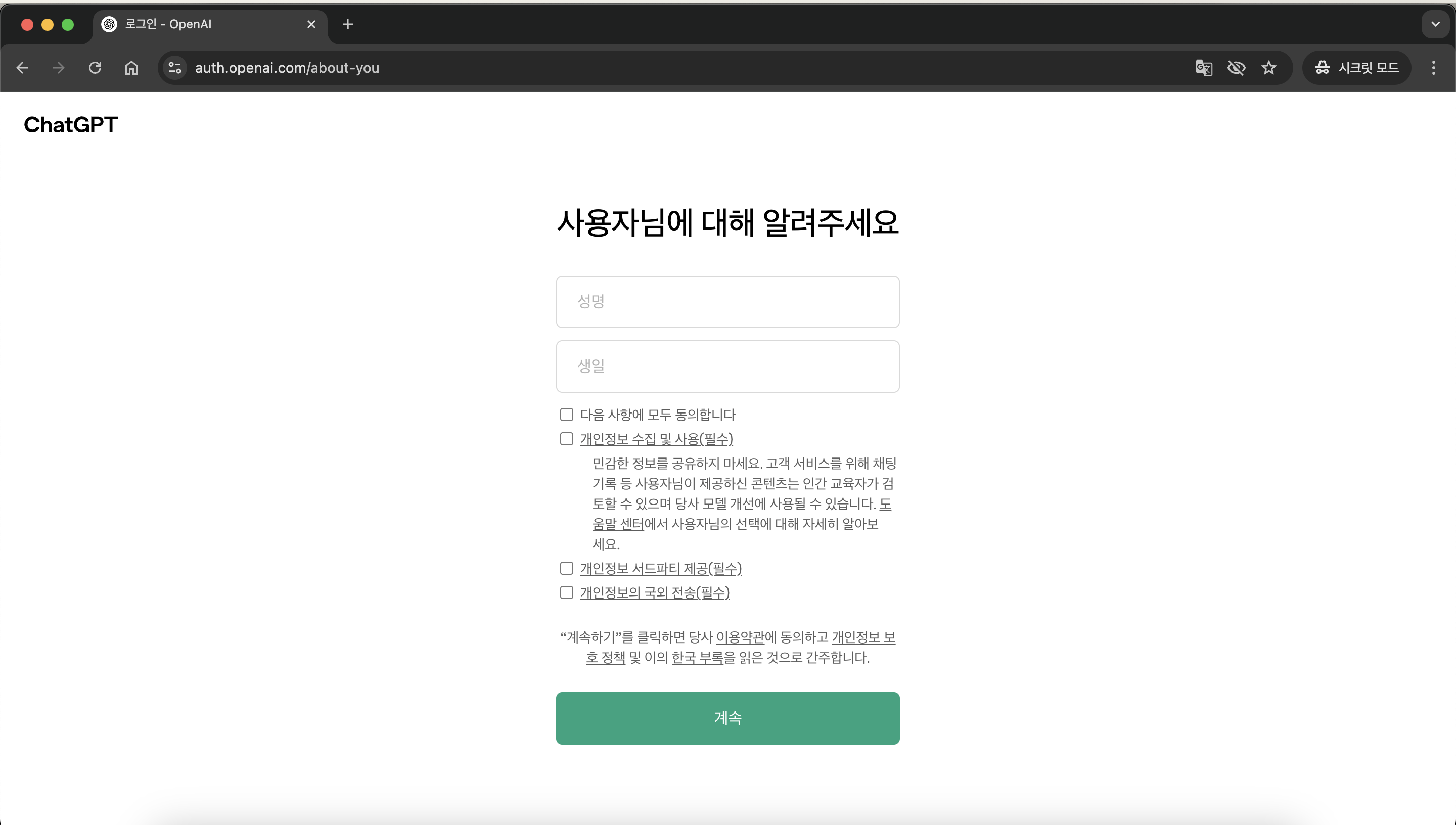1456x825 pixels.
Task: Open site information icon in address bar
Action: click(175, 68)
